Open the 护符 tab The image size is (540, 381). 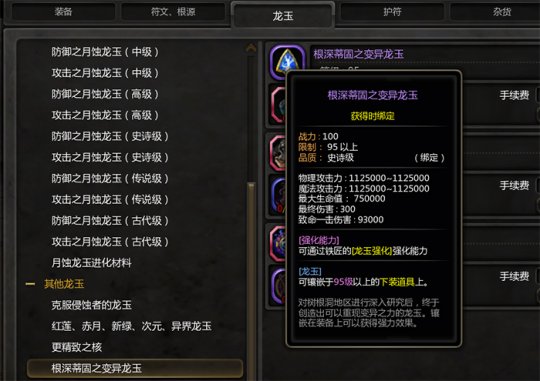pyautogui.click(x=392, y=12)
